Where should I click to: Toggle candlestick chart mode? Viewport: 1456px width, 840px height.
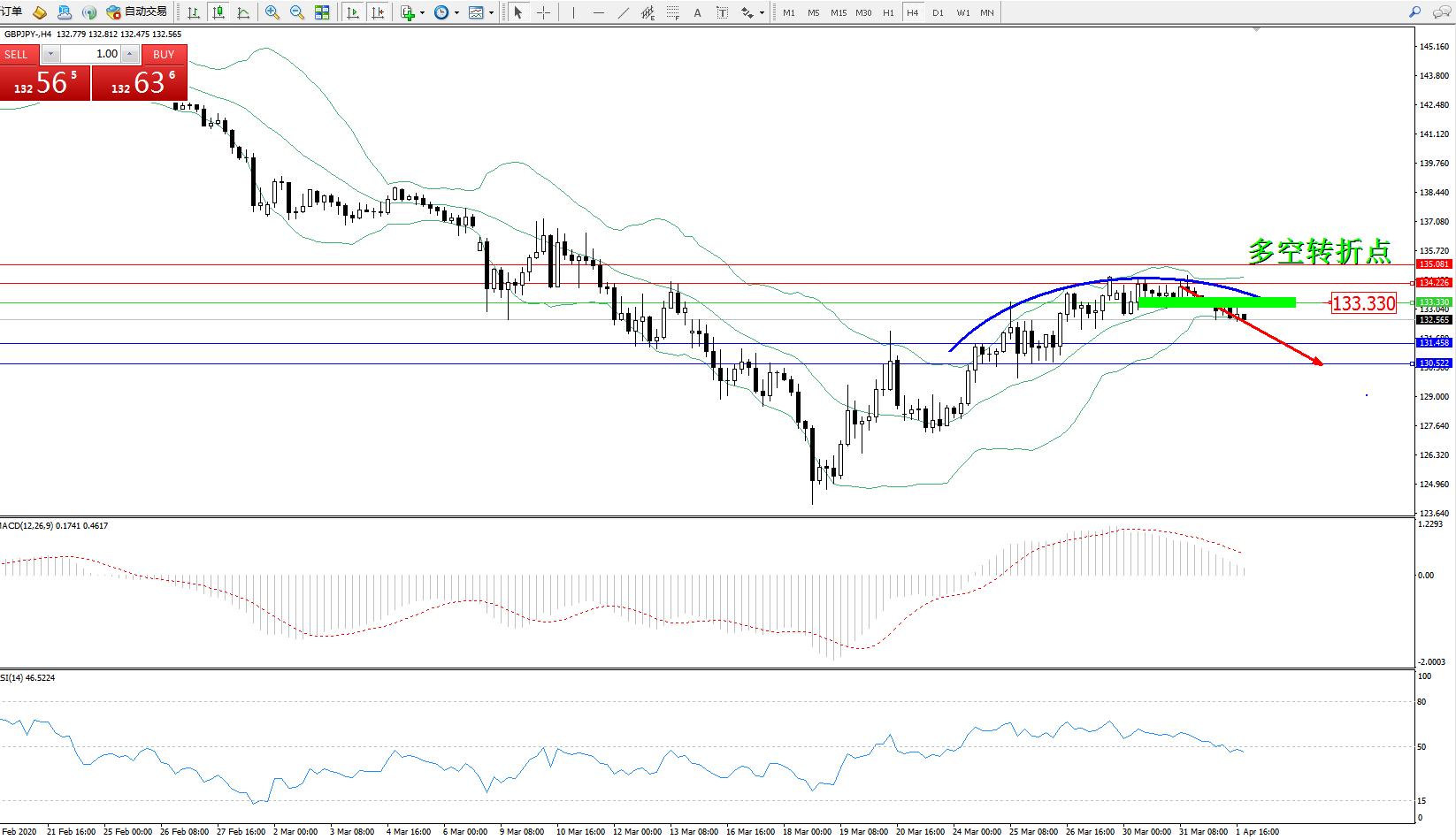click(218, 12)
